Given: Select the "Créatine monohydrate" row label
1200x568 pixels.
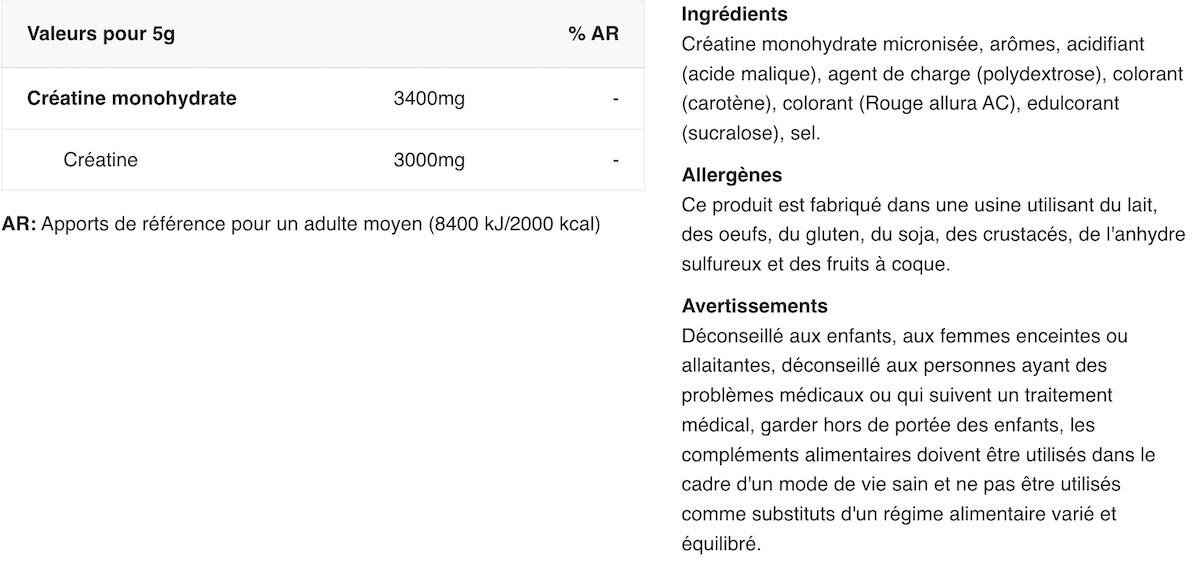Looking at the screenshot, I should coord(132,98).
